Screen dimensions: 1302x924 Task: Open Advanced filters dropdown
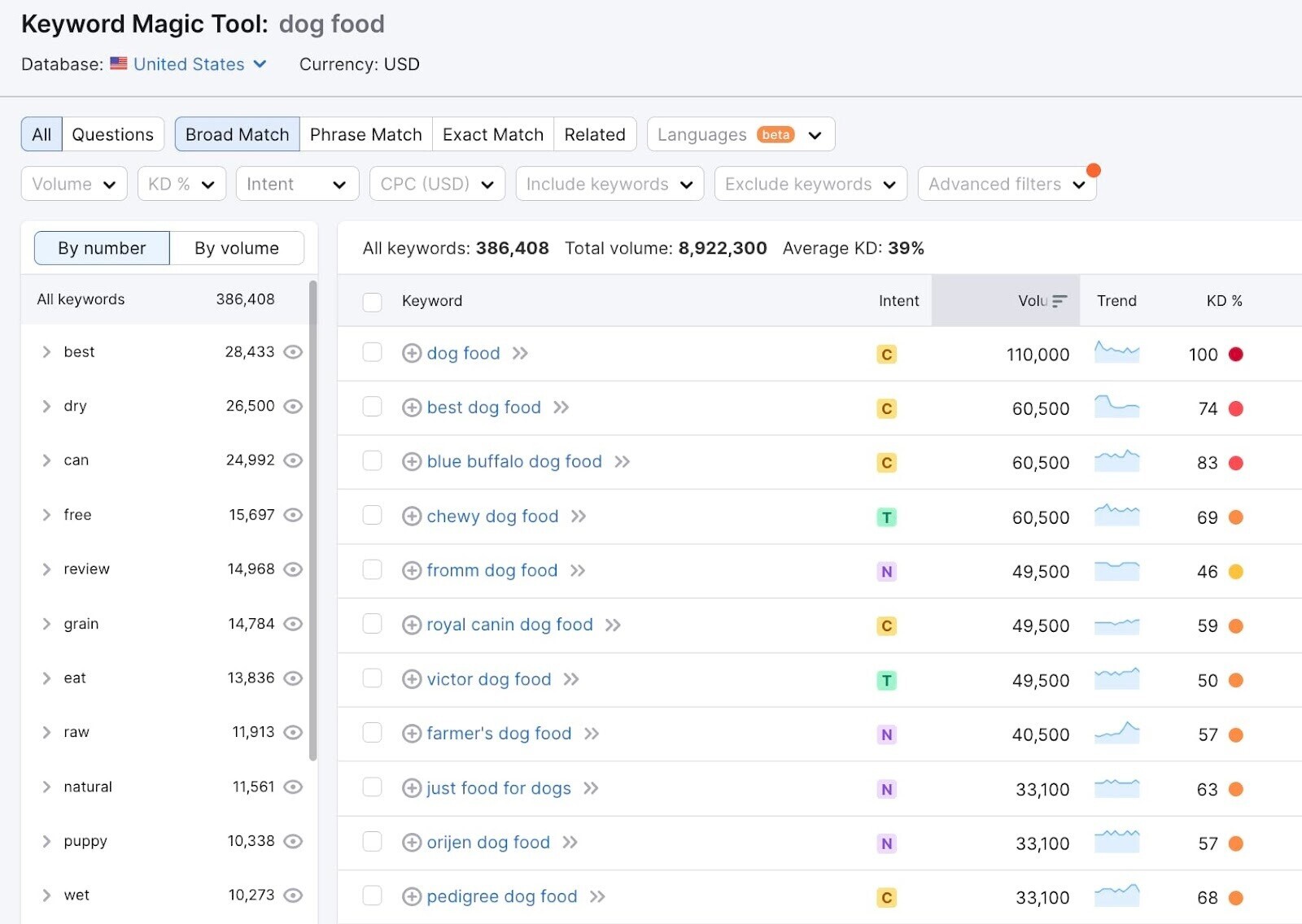click(x=1007, y=184)
